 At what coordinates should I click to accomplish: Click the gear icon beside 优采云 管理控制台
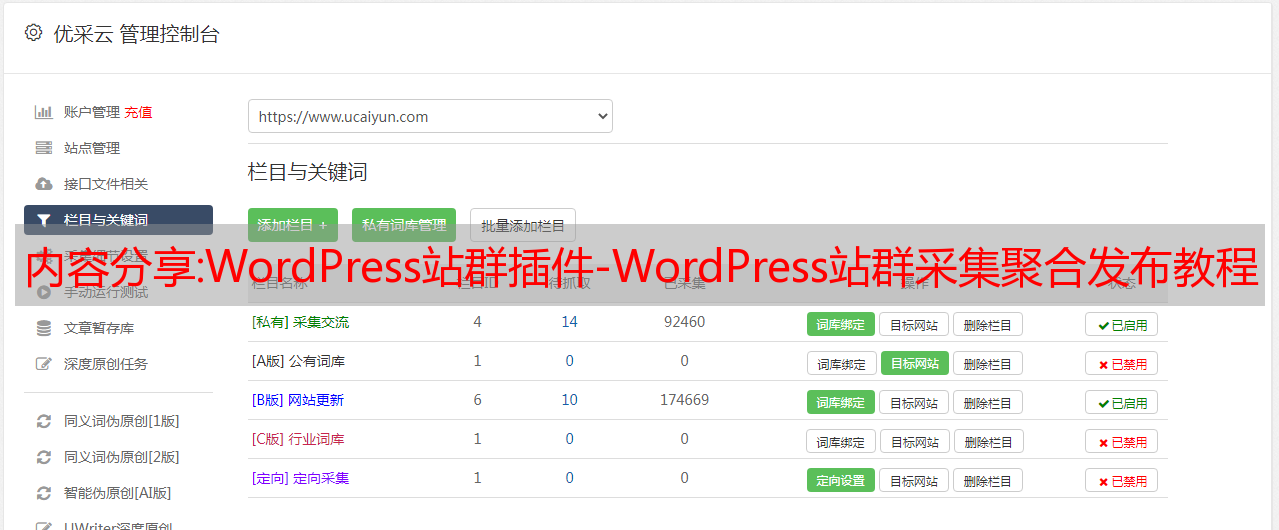[x=34, y=33]
